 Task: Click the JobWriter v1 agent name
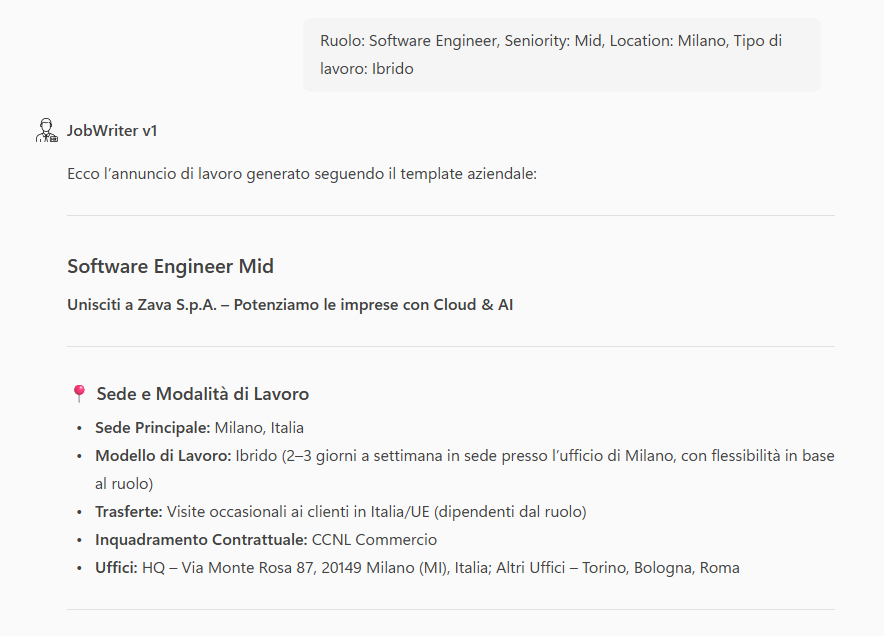click(x=112, y=131)
